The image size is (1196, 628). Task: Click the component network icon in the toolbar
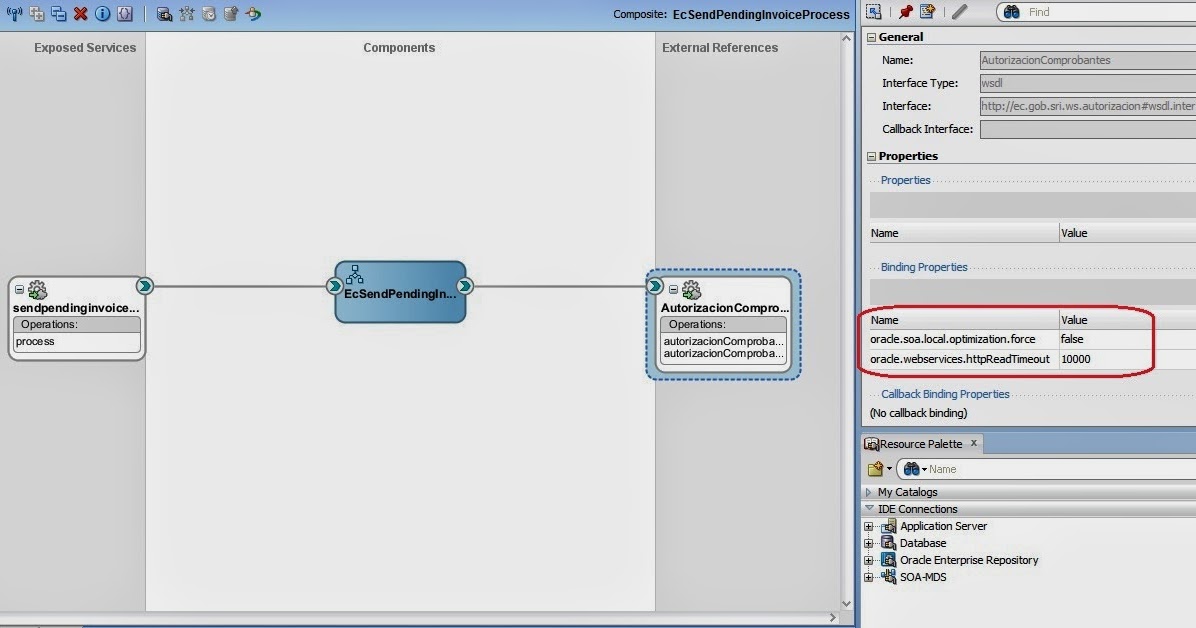pyautogui.click(x=187, y=14)
